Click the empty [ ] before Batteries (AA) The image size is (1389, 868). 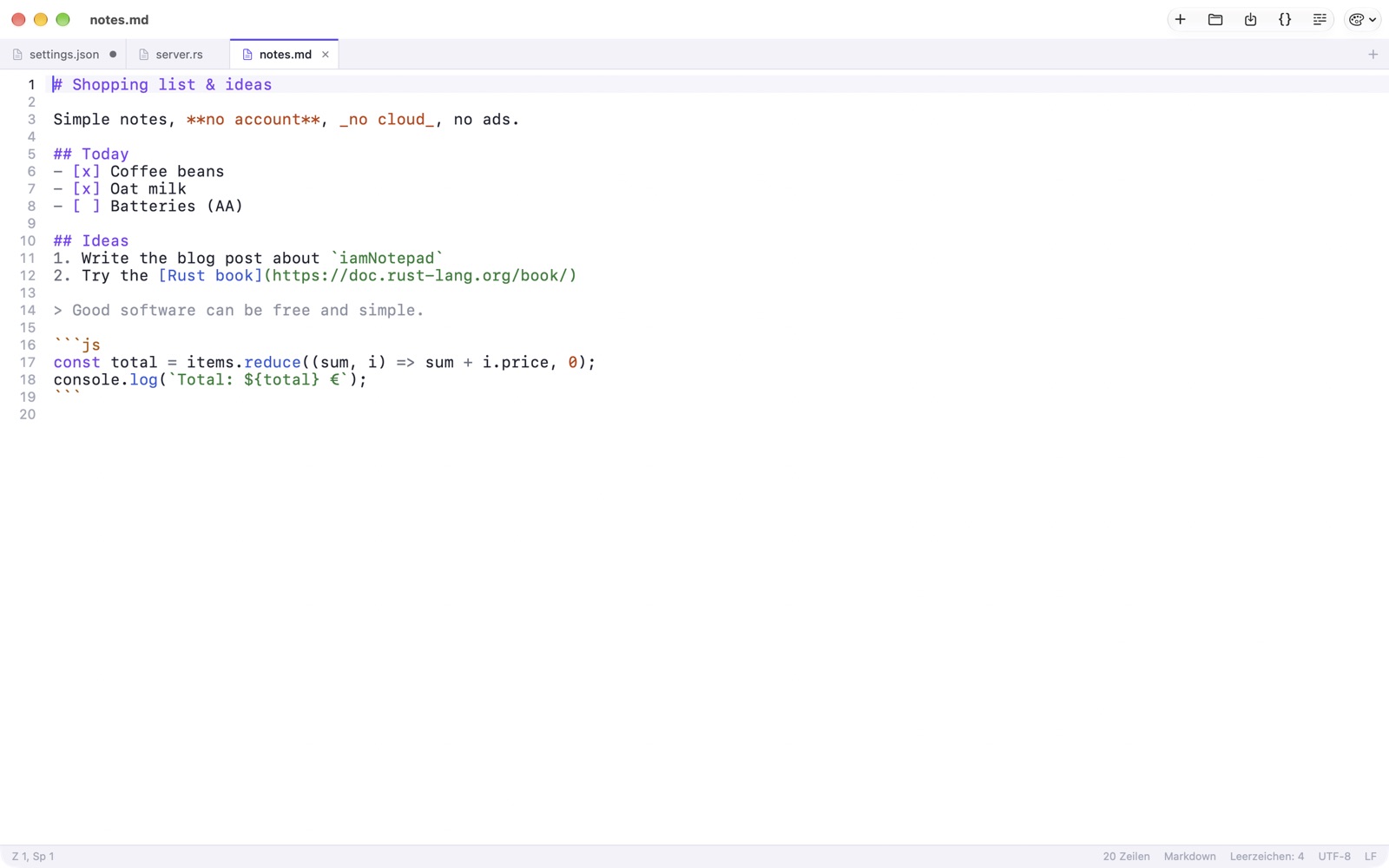click(86, 207)
